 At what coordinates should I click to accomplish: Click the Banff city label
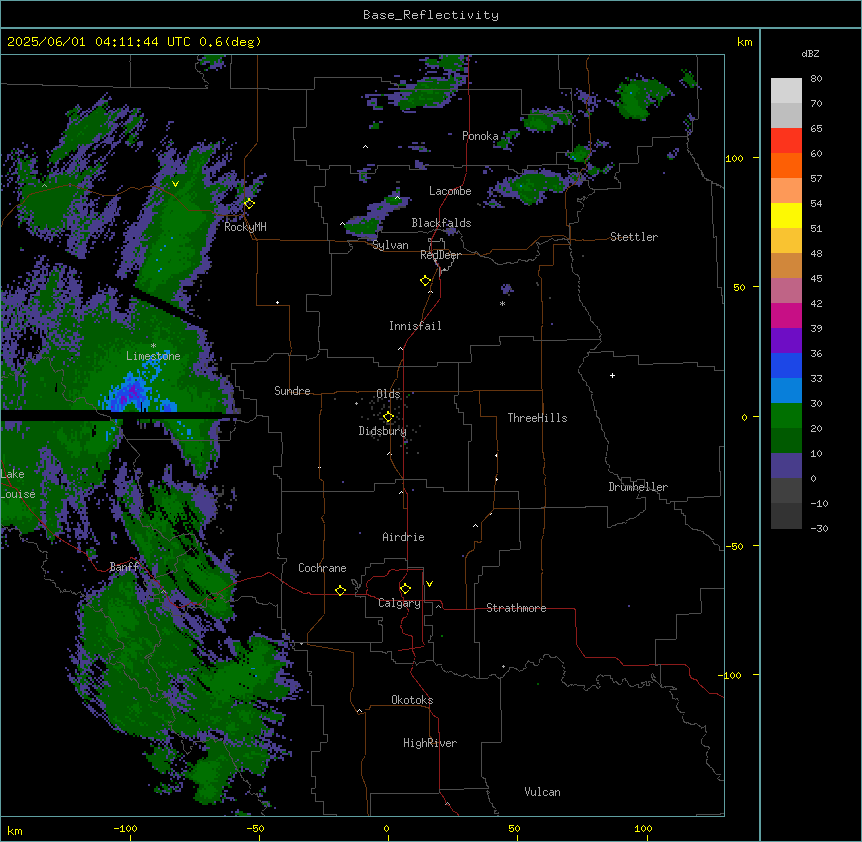[x=125, y=567]
